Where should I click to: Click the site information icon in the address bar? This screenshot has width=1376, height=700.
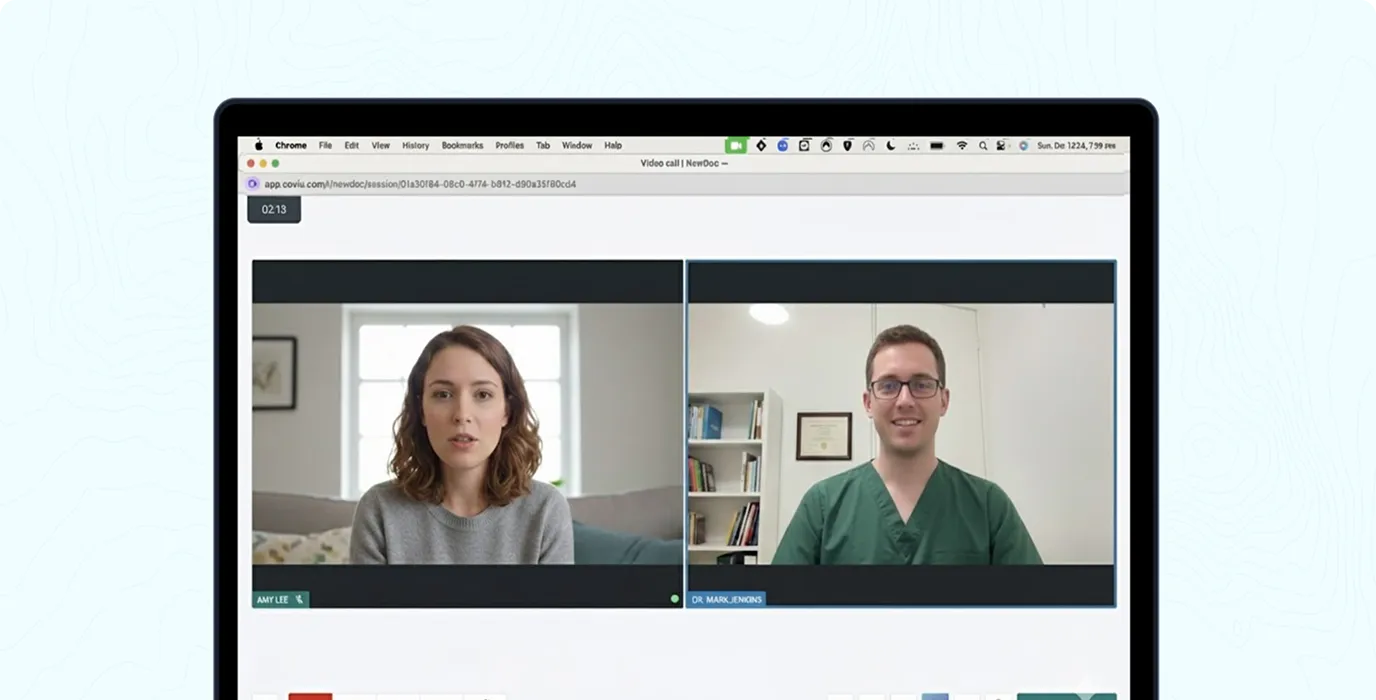[x=254, y=184]
